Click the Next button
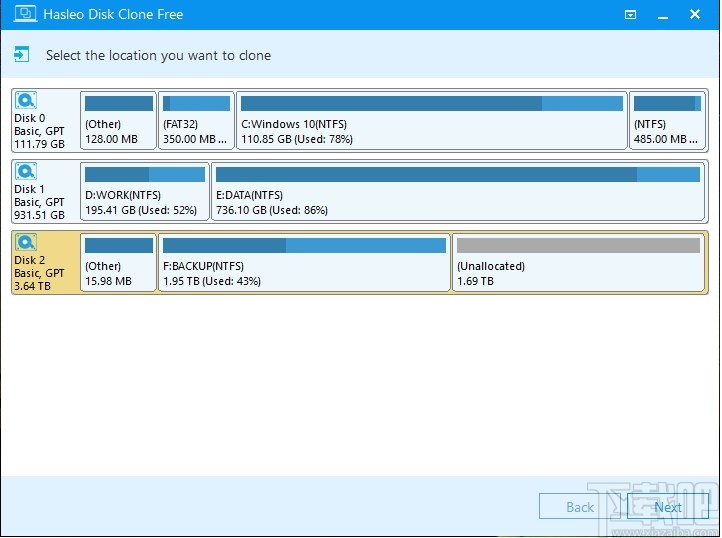 (x=668, y=507)
